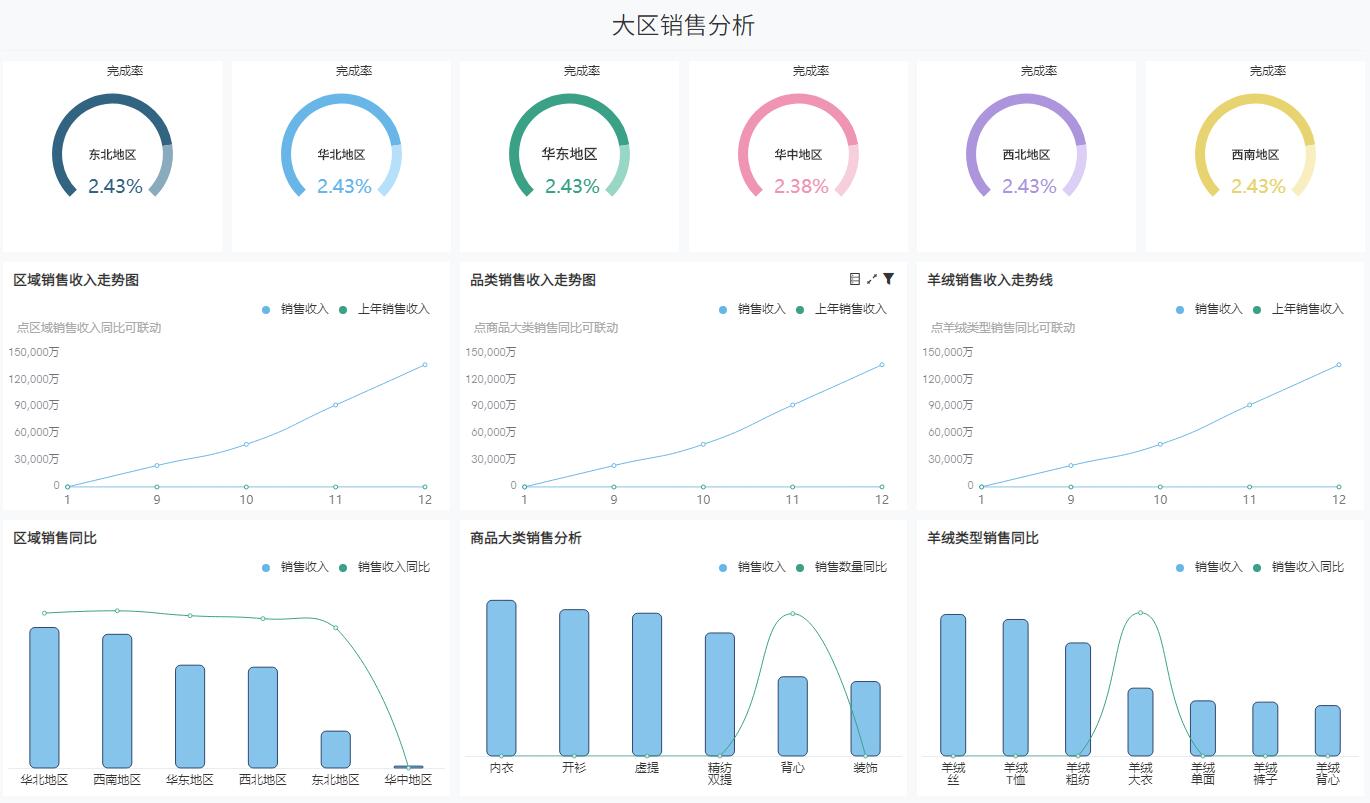Open the filter for 品类销售收入走势图
Image resolution: width=1370 pixels, height=803 pixels.
[888, 279]
